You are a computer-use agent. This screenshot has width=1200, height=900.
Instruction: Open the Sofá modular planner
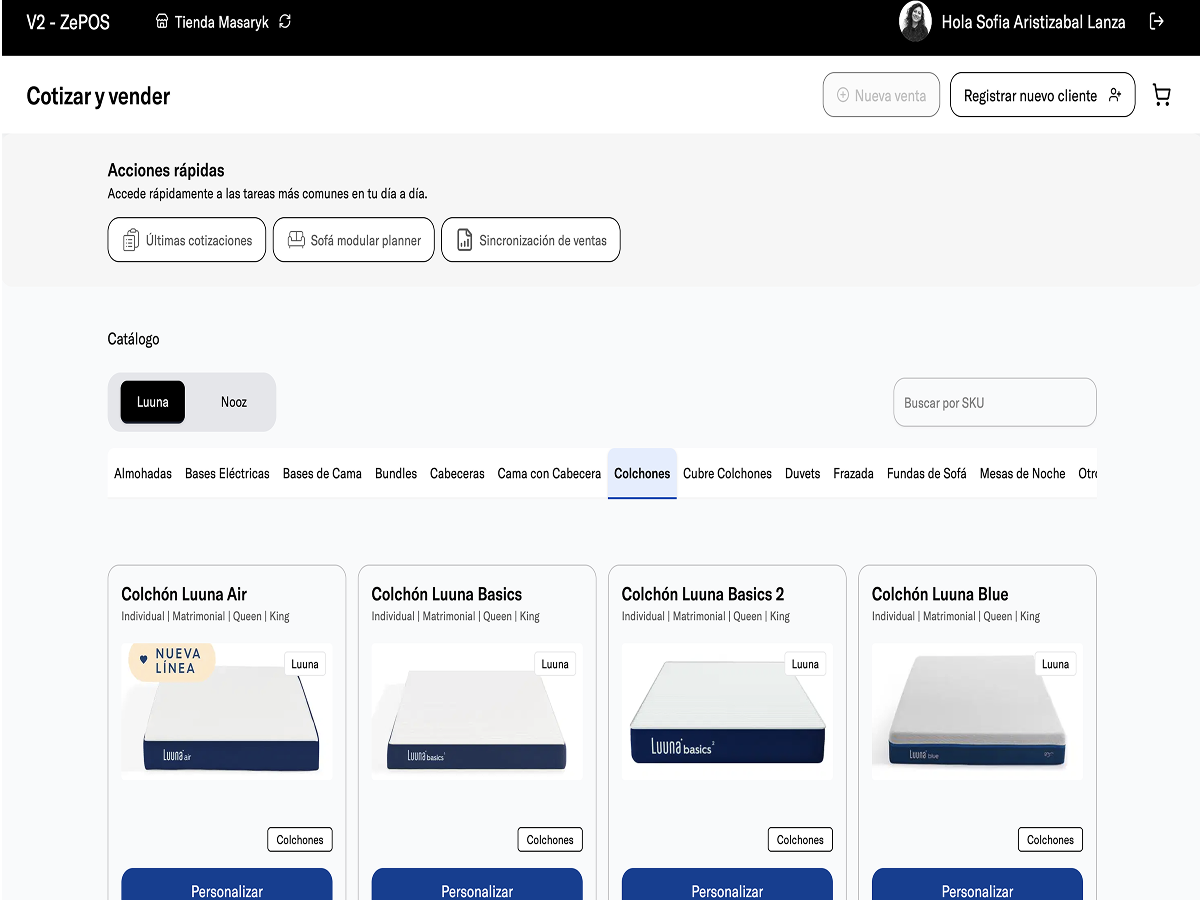click(354, 240)
